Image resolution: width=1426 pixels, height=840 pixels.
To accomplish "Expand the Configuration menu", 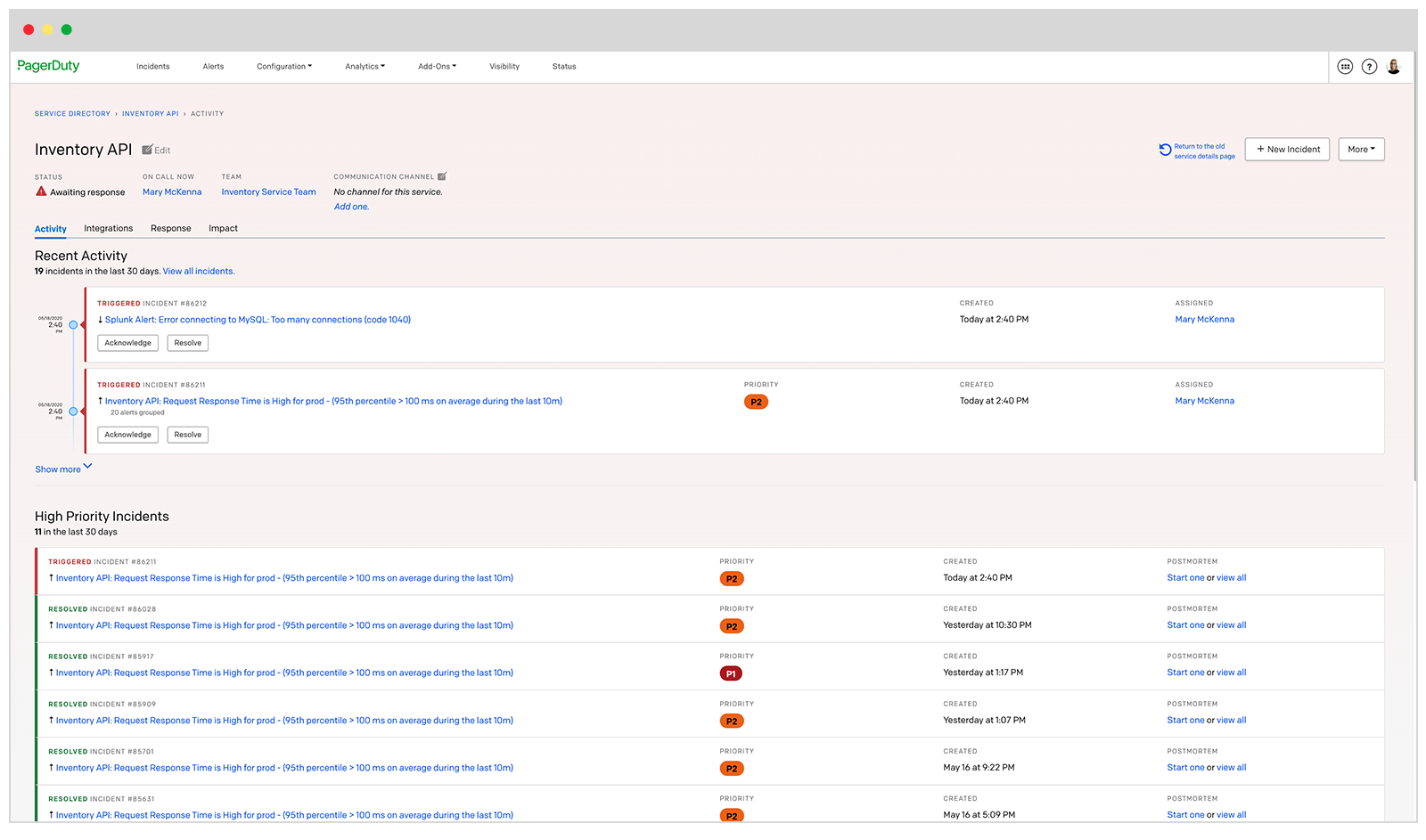I will click(x=283, y=67).
